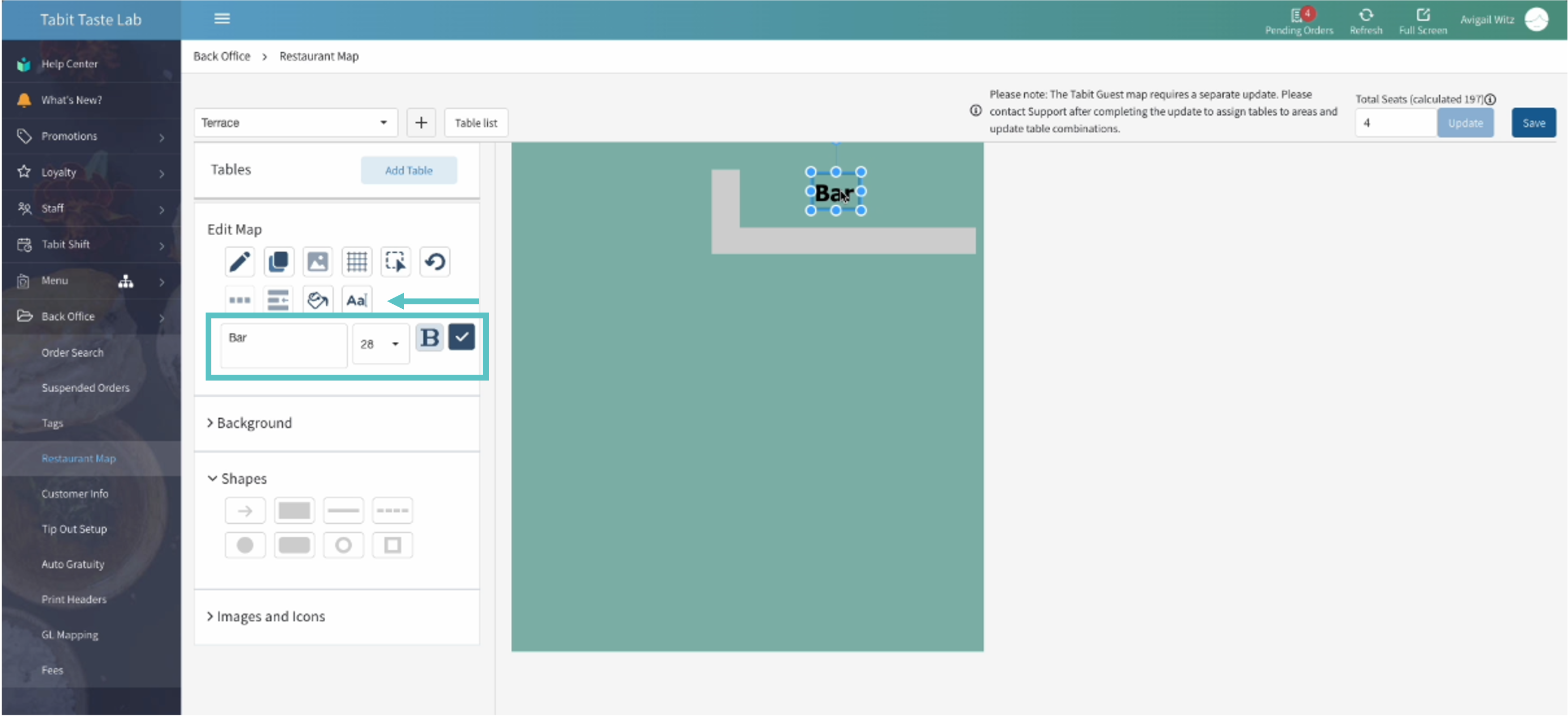Click the paint fill color icon

[318, 300]
